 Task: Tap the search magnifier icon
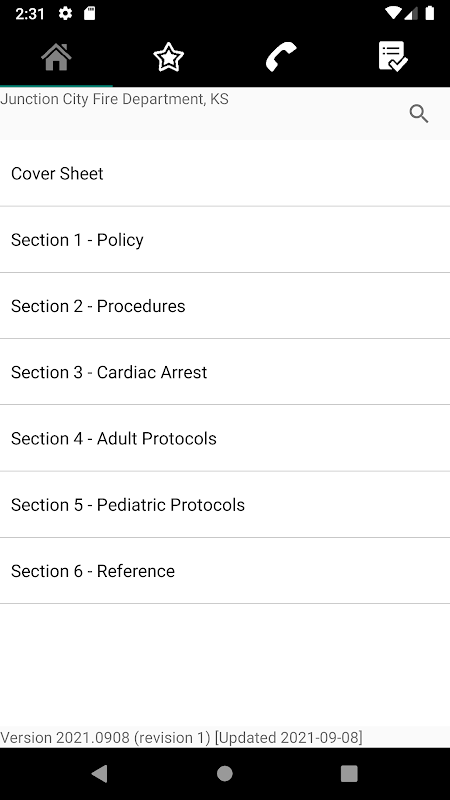click(x=419, y=114)
